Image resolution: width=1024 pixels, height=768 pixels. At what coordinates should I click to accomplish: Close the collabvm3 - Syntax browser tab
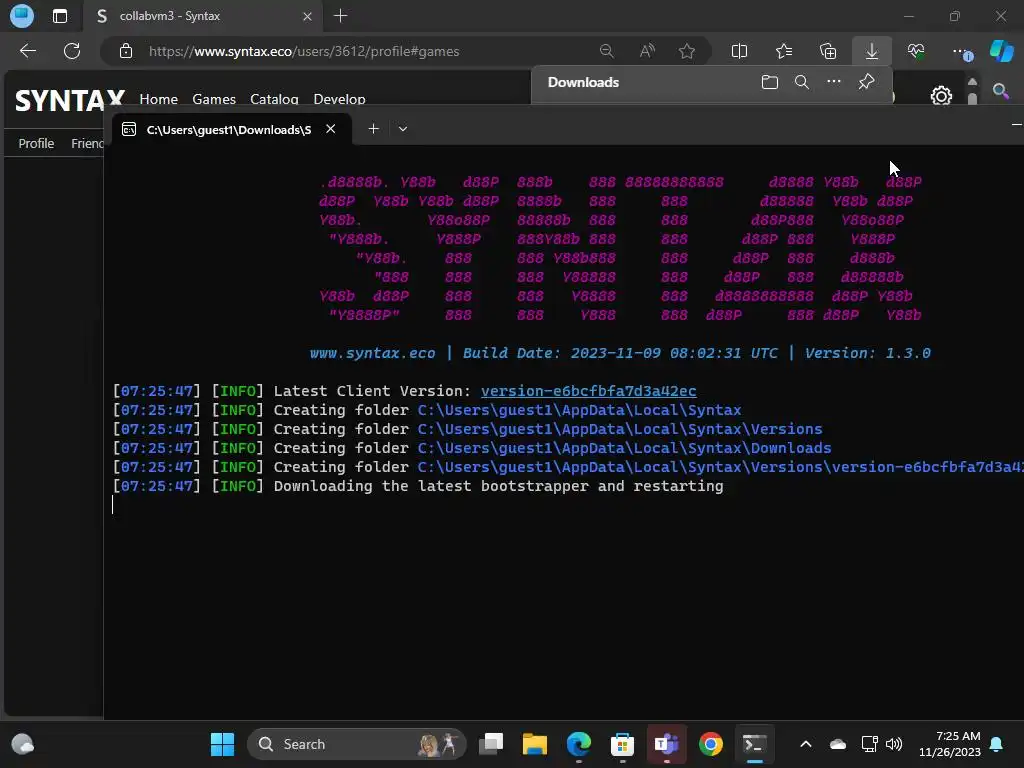[308, 16]
